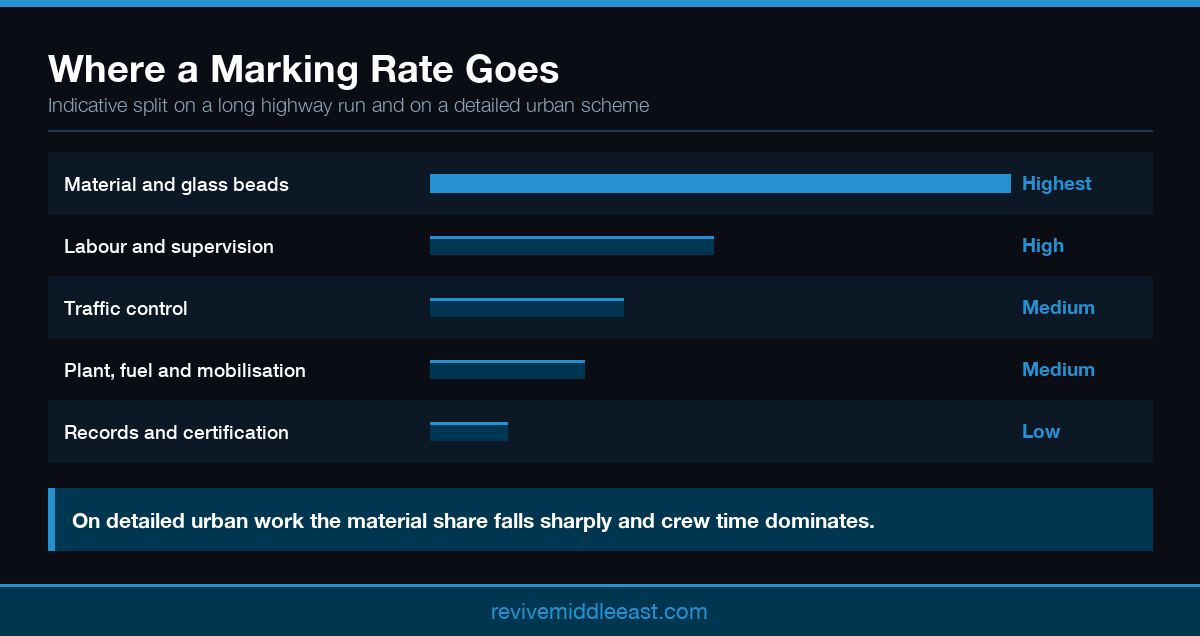The image size is (1200, 636).
Task: Click the 'Low' rating label
Action: point(1040,432)
